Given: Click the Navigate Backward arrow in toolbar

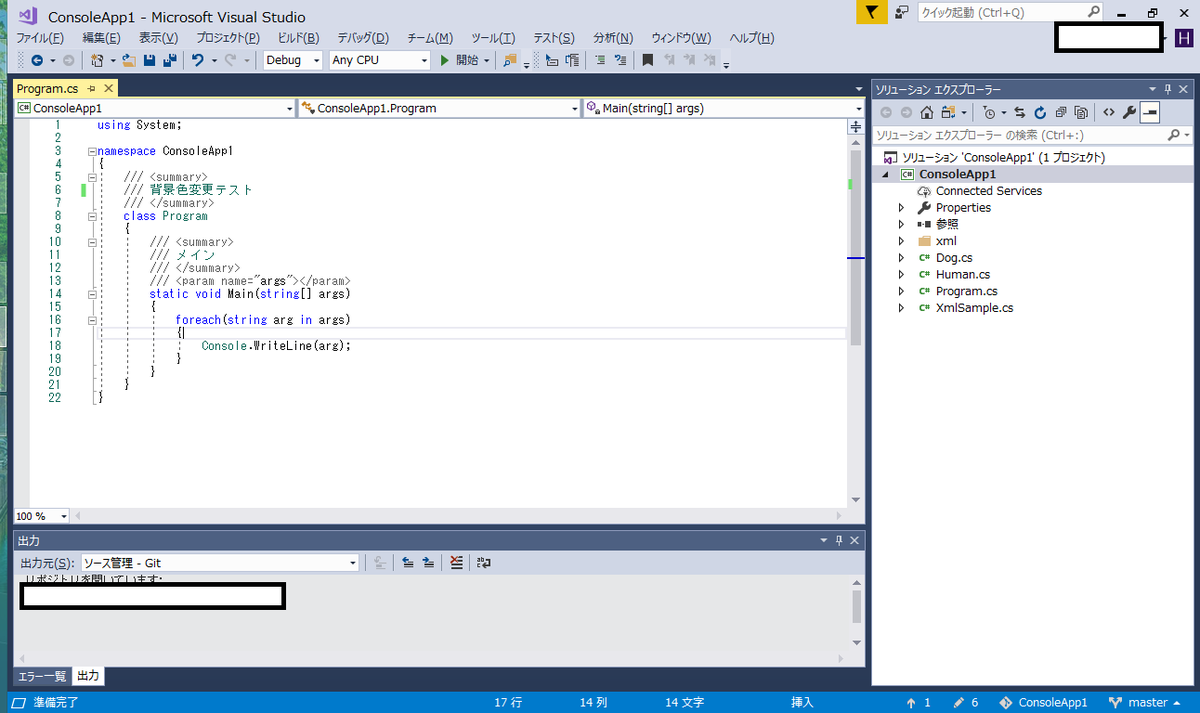Looking at the screenshot, I should click(36, 60).
